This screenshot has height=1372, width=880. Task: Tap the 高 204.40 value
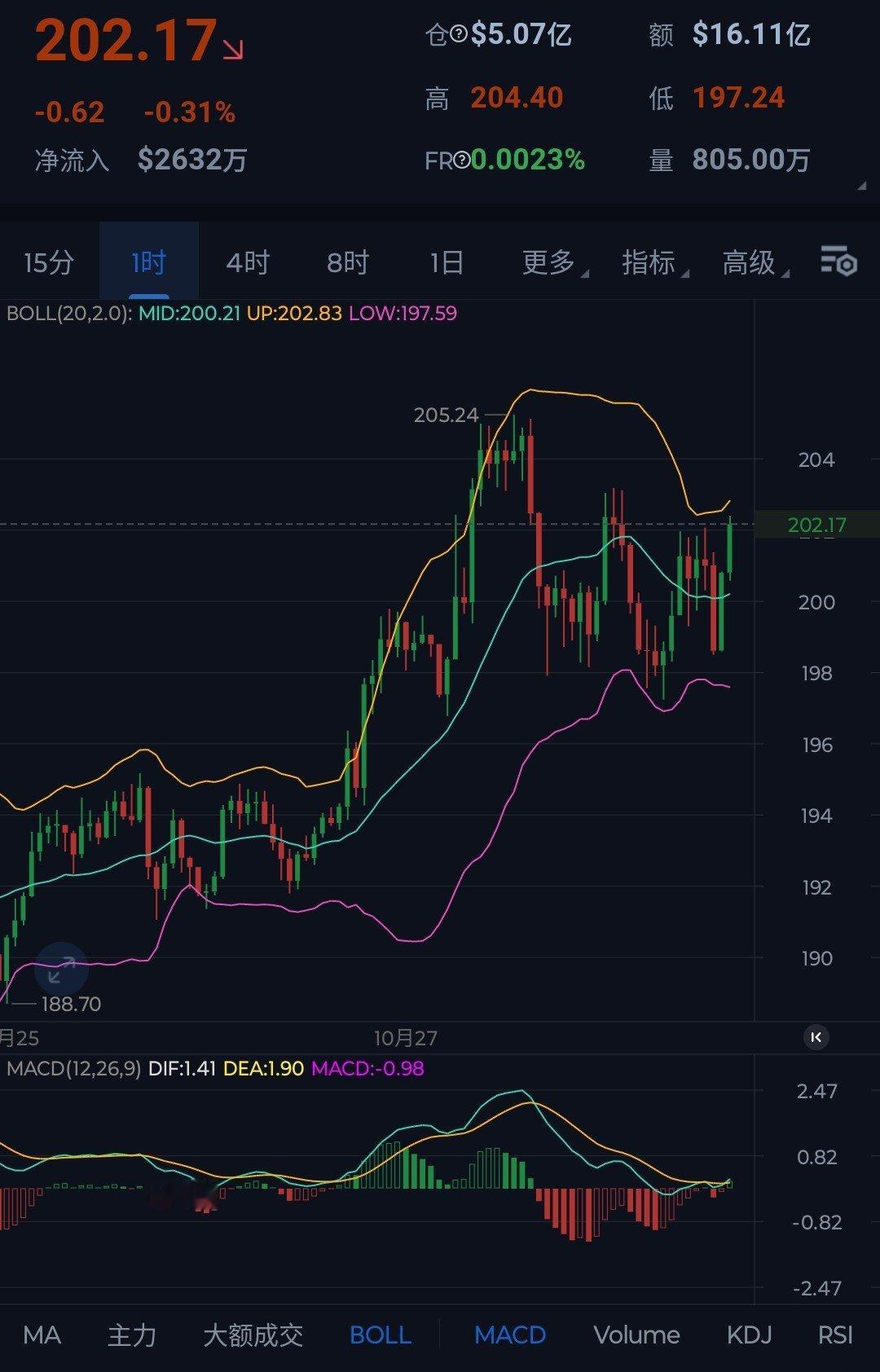click(517, 98)
